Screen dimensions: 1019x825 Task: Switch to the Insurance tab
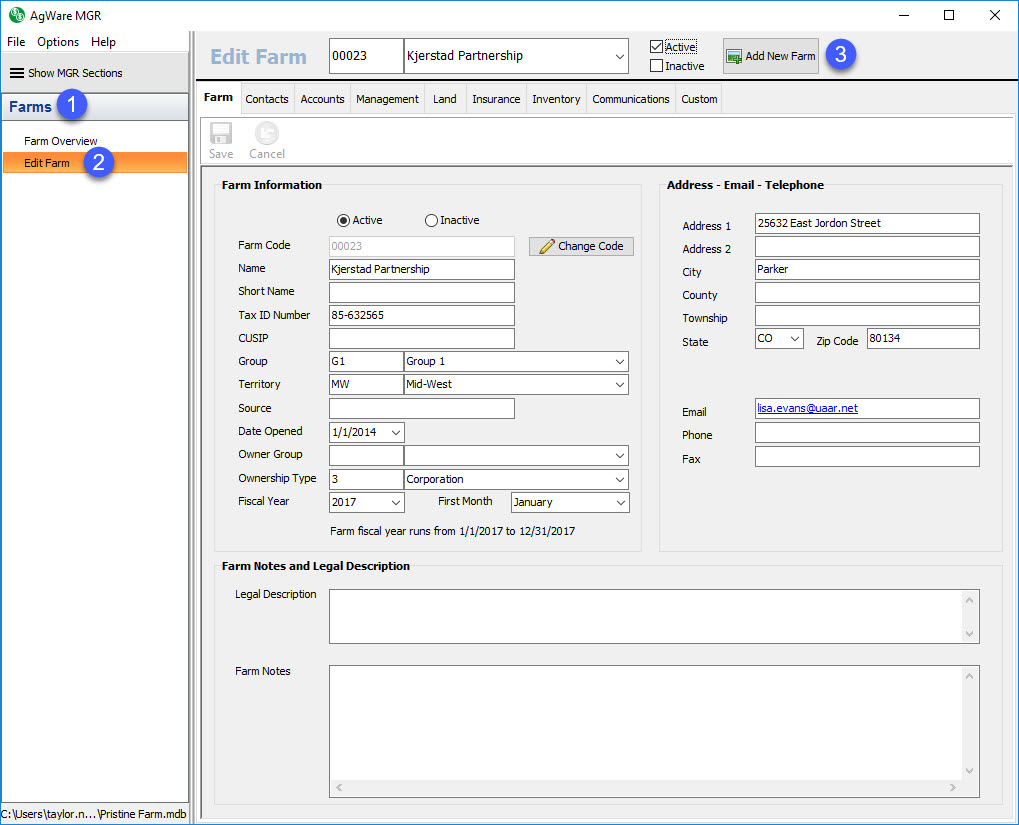pos(496,99)
